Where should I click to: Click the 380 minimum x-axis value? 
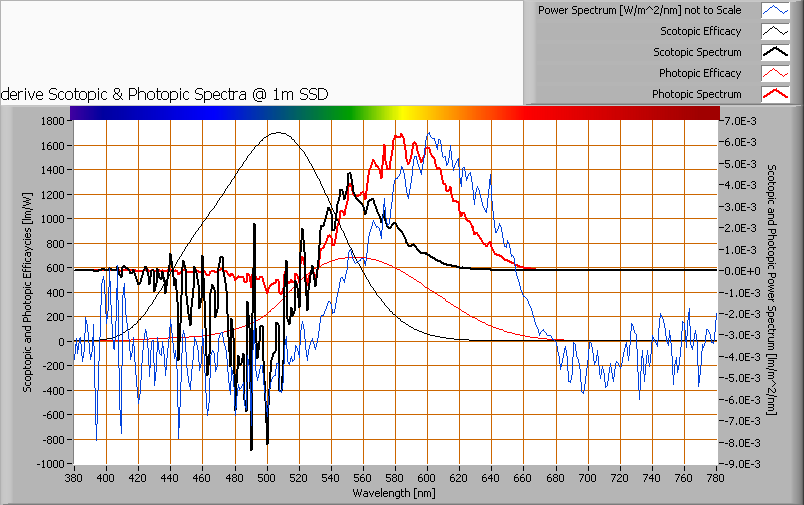point(74,478)
